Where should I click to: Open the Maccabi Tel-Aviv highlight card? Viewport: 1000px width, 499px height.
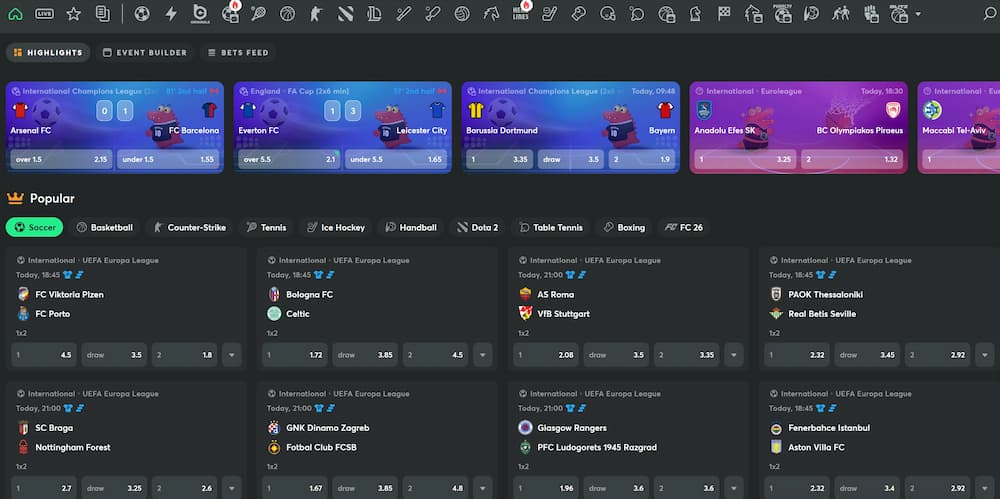959,128
